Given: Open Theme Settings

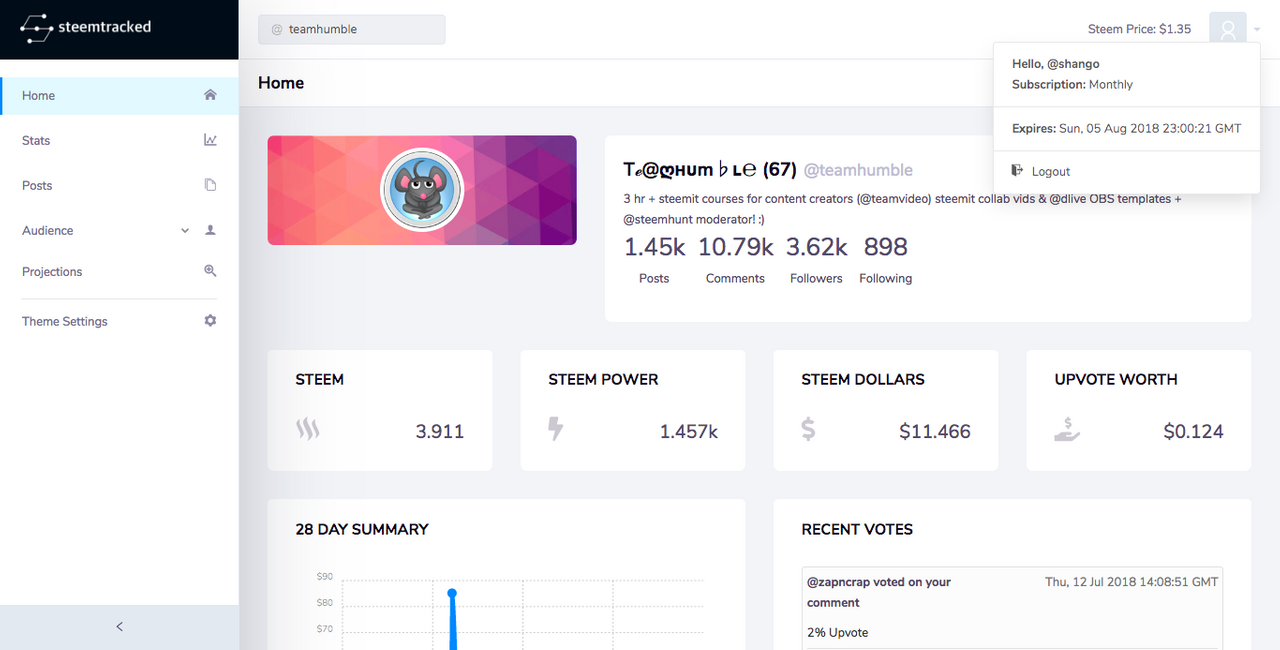Looking at the screenshot, I should pos(119,321).
